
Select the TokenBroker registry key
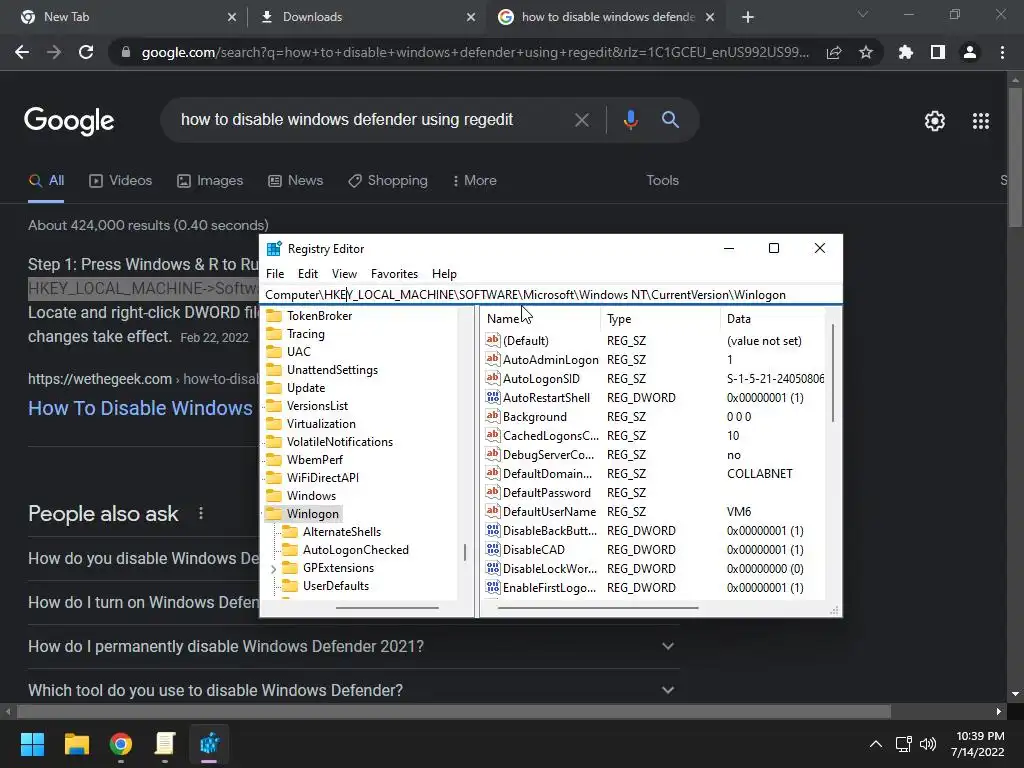point(319,315)
